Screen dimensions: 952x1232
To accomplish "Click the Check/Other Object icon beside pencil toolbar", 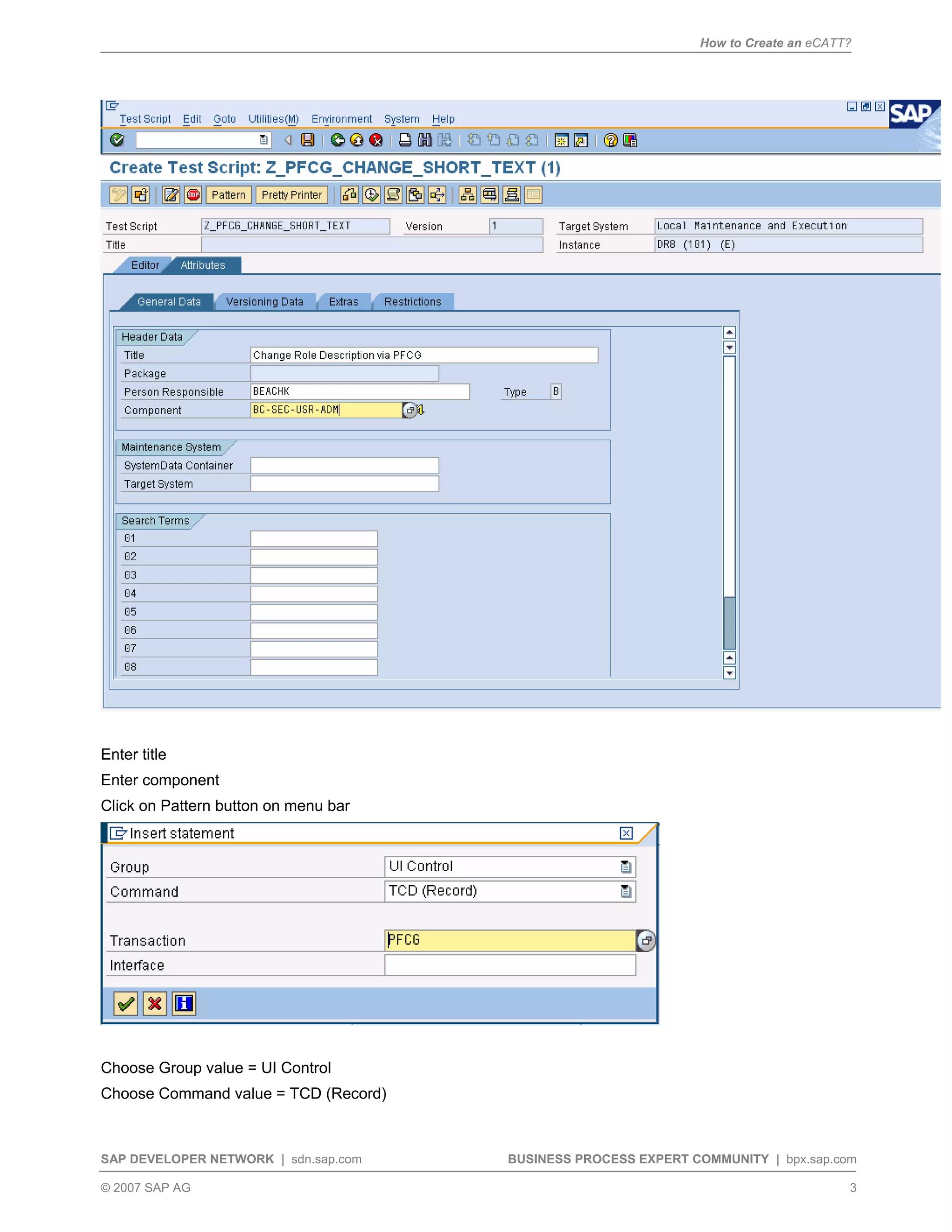I will (x=140, y=195).
